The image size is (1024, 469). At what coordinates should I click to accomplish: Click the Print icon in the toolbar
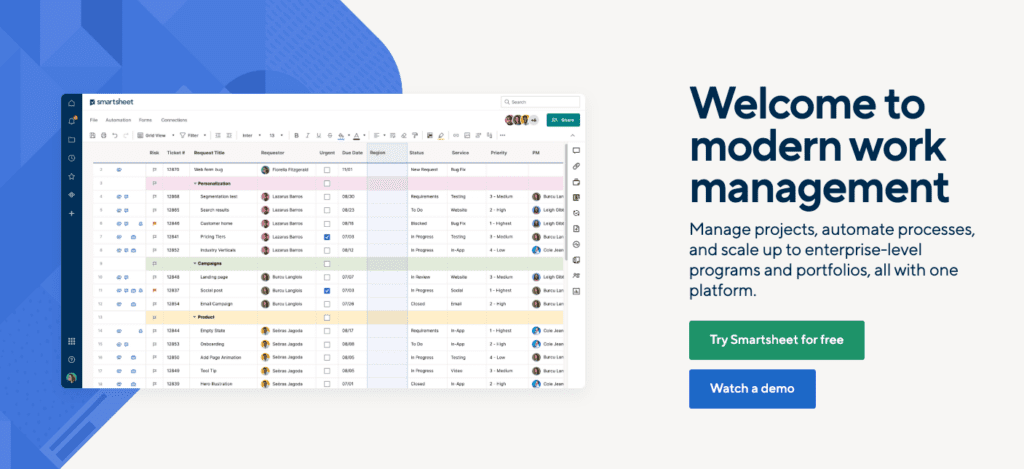click(103, 135)
